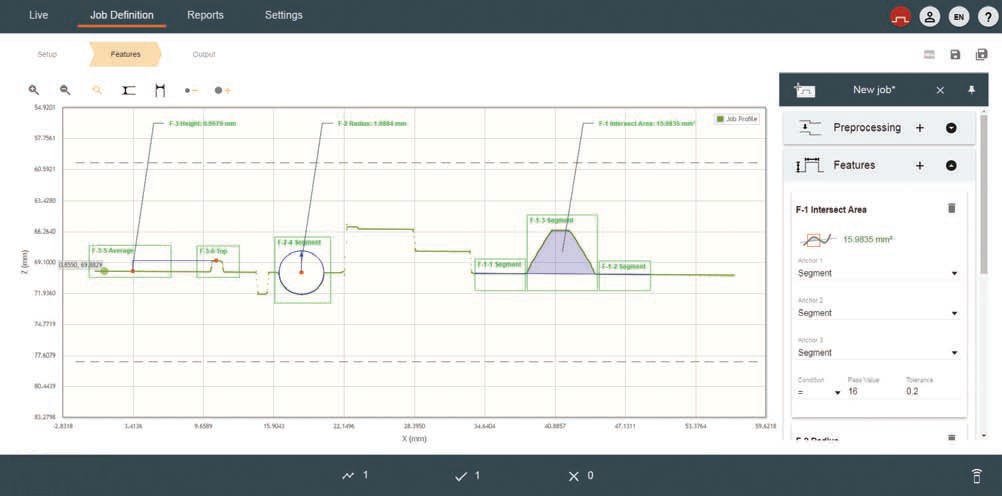The width and height of the screenshot is (1002, 496).
Task: Click the F-3-5 Average region label
Action: [x=112, y=251]
